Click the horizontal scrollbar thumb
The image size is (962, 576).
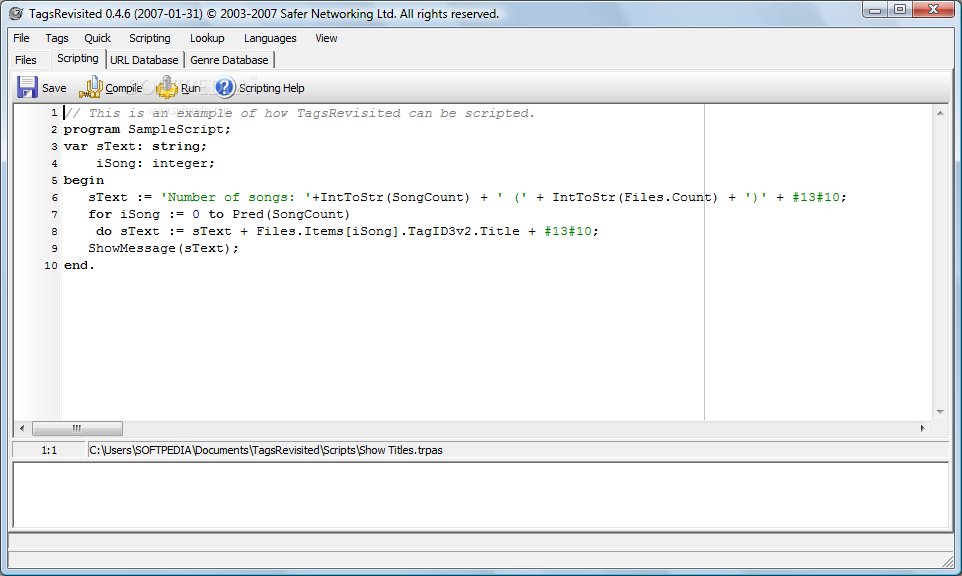77,428
